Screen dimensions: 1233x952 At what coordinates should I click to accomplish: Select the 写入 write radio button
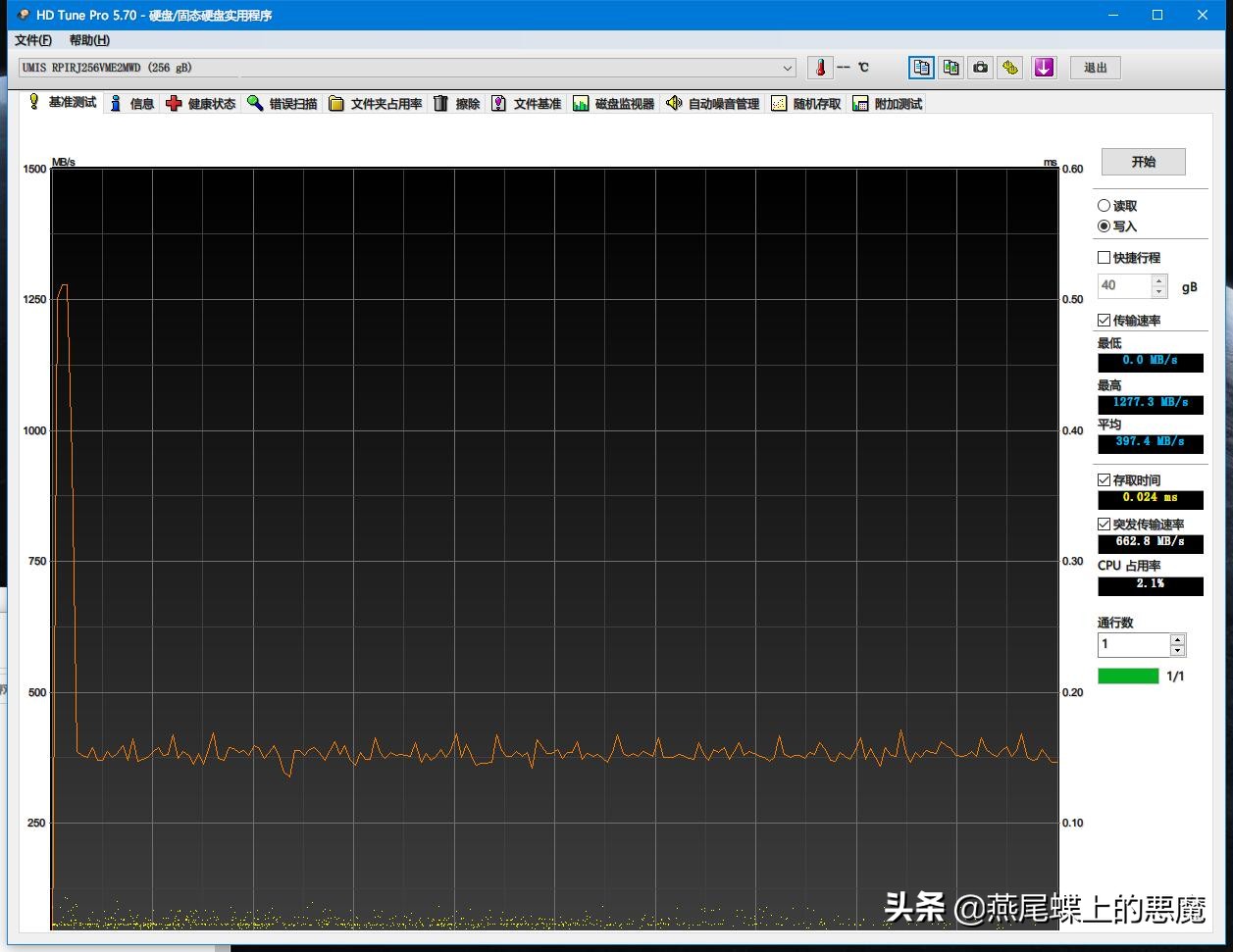1104,226
